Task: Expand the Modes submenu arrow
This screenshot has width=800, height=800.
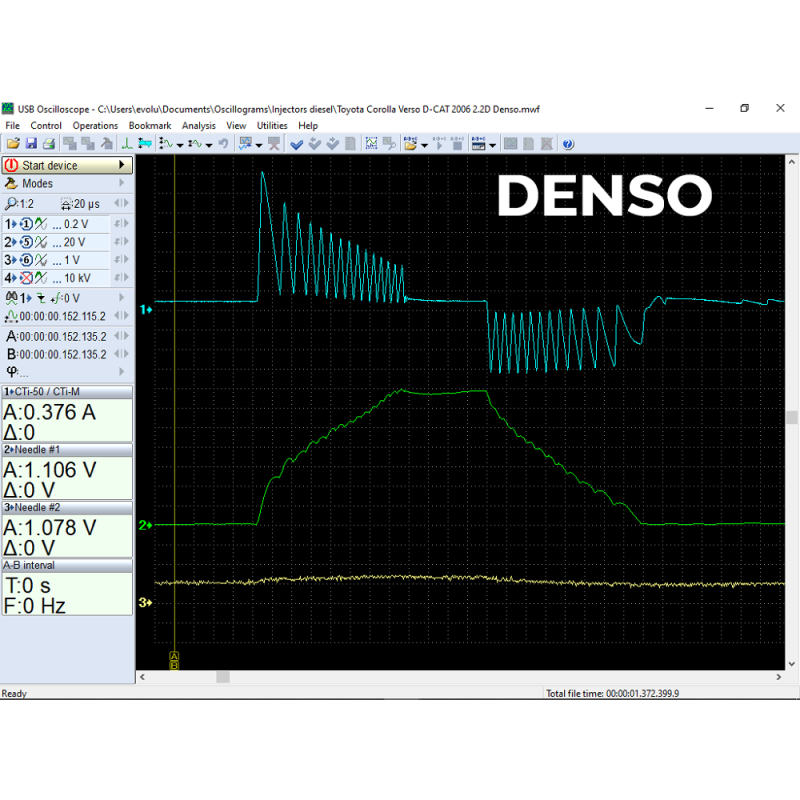Action: click(122, 184)
